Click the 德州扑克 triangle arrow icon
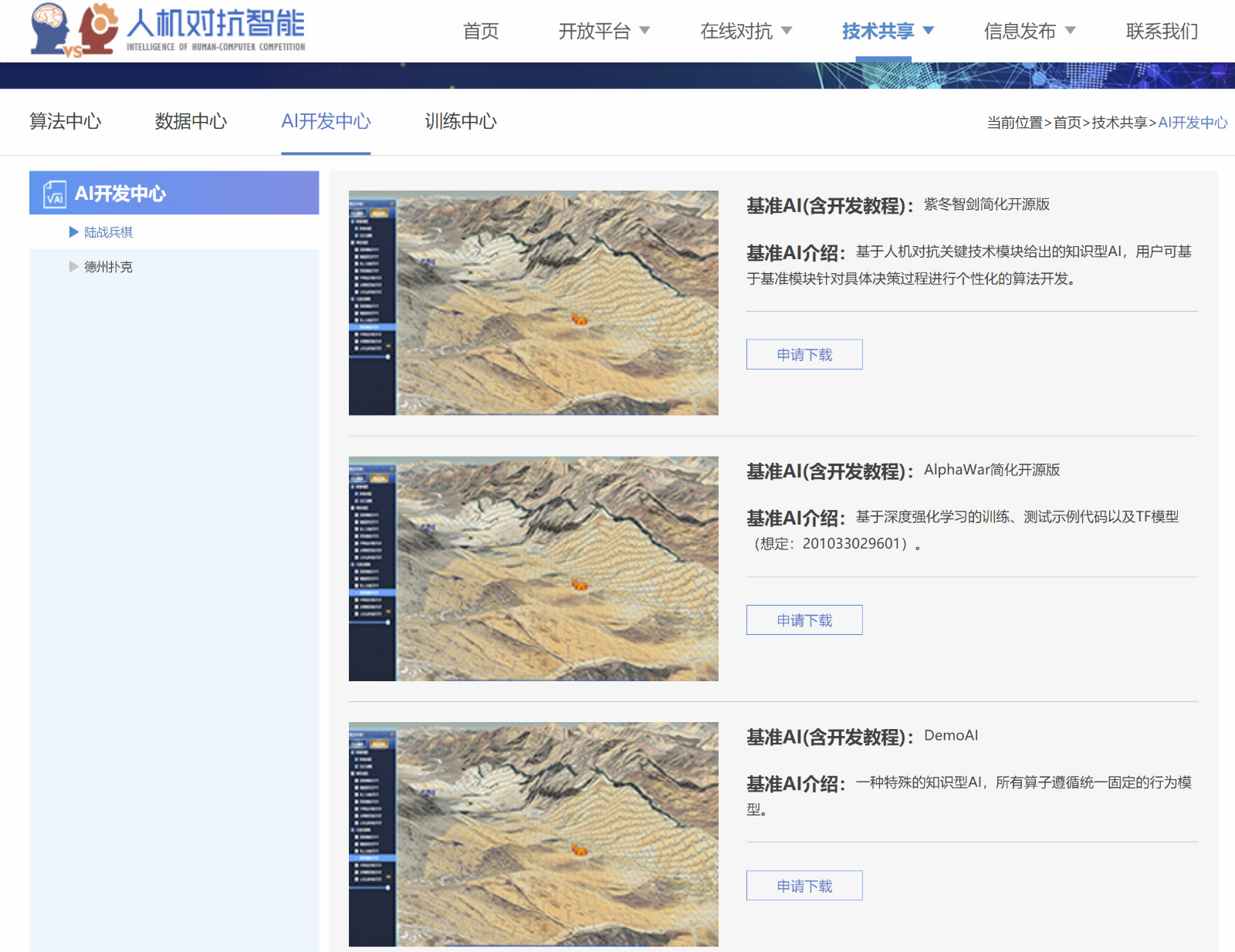The image size is (1235, 952). pos(72,266)
